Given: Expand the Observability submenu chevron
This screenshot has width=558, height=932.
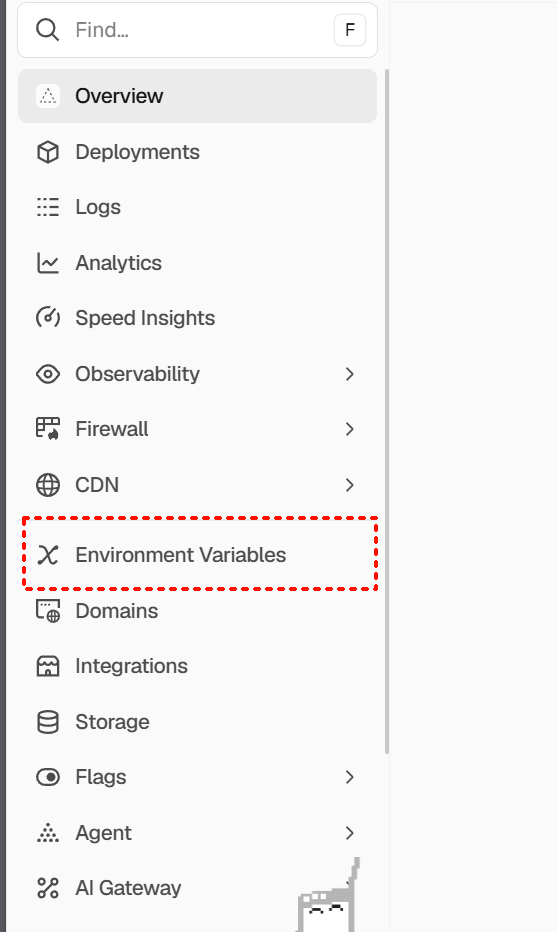Looking at the screenshot, I should (x=349, y=374).
